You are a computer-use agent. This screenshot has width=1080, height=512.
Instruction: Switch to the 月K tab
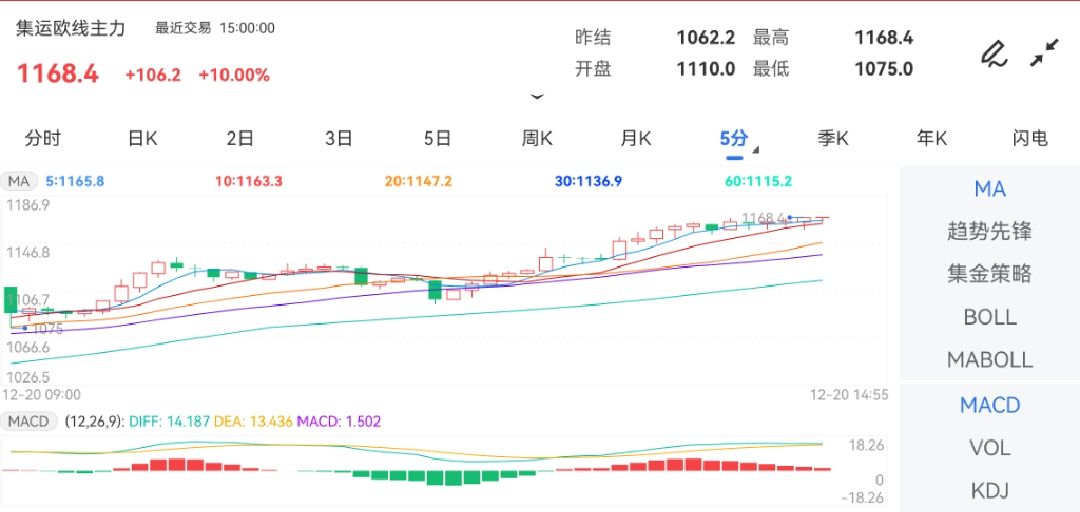[636, 139]
